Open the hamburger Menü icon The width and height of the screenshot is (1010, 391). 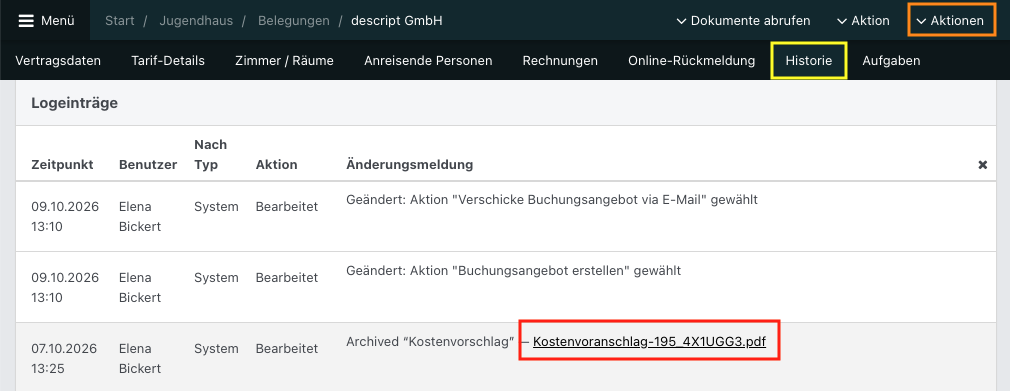pos(26,21)
